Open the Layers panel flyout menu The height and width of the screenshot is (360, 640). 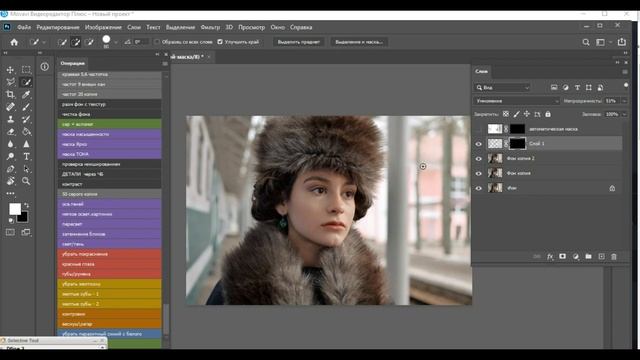click(x=625, y=71)
